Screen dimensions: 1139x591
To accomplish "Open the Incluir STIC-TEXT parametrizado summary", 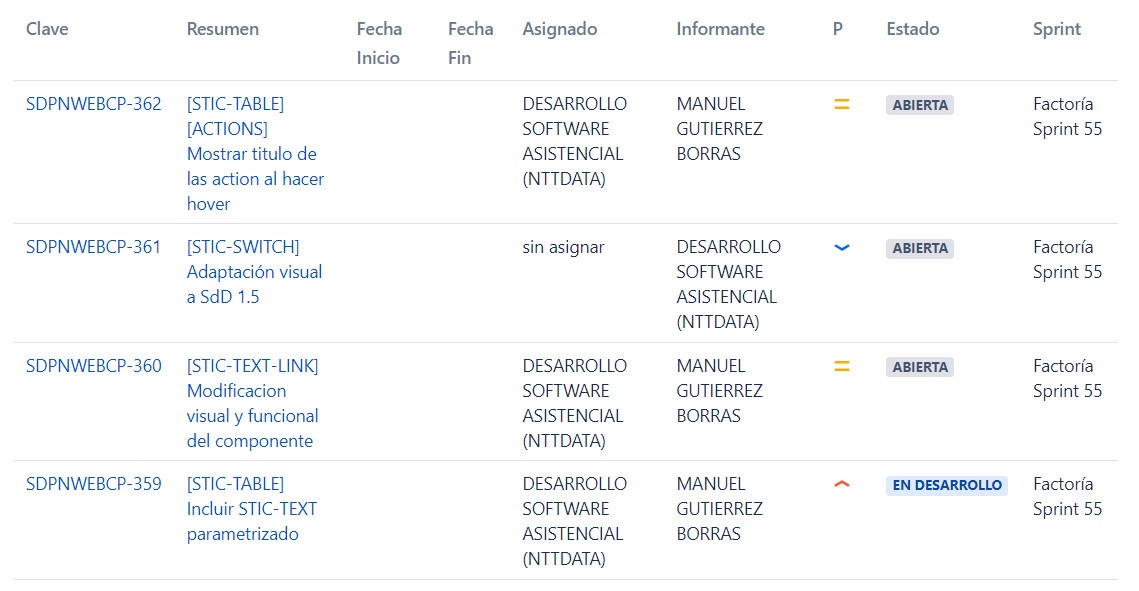I will [251, 508].
